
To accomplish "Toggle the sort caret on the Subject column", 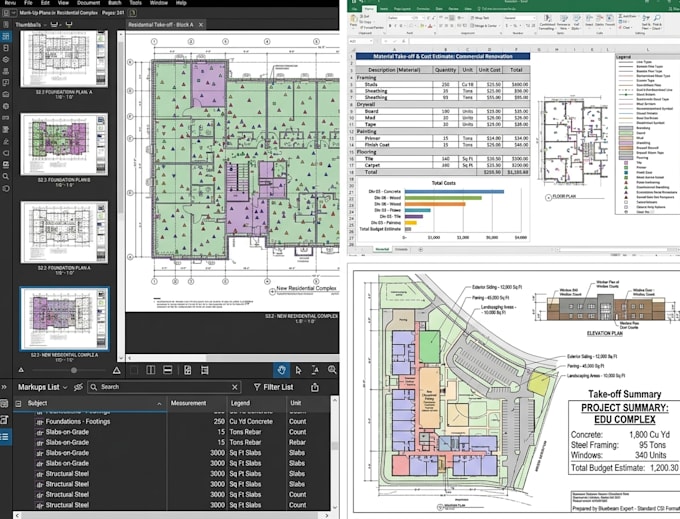I will 159,404.
